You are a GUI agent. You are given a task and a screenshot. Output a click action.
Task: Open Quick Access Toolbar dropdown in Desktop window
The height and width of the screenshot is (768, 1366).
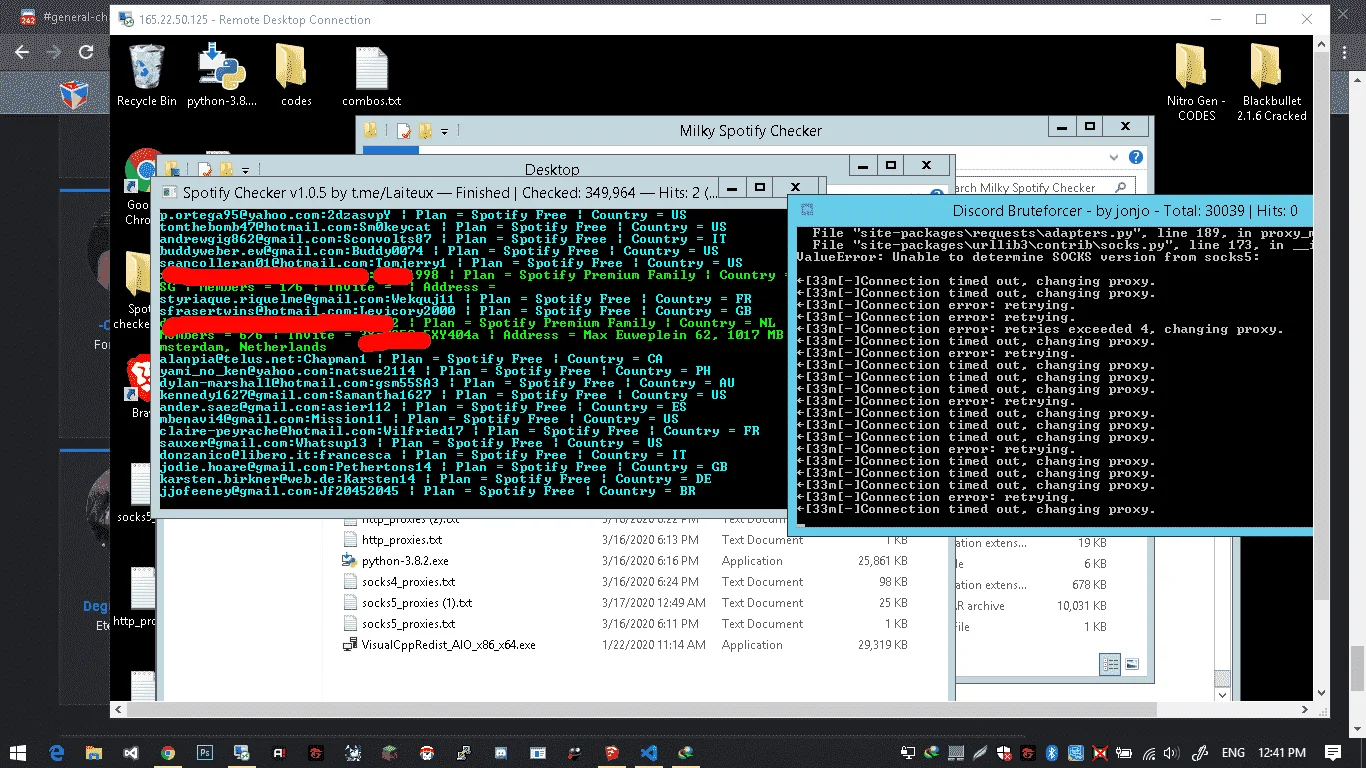246,171
